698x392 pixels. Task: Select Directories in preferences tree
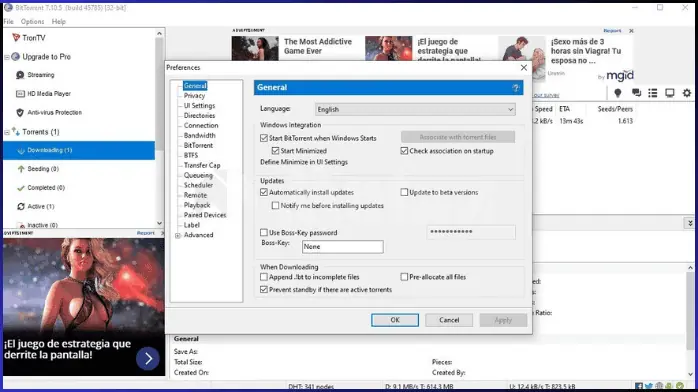199,116
